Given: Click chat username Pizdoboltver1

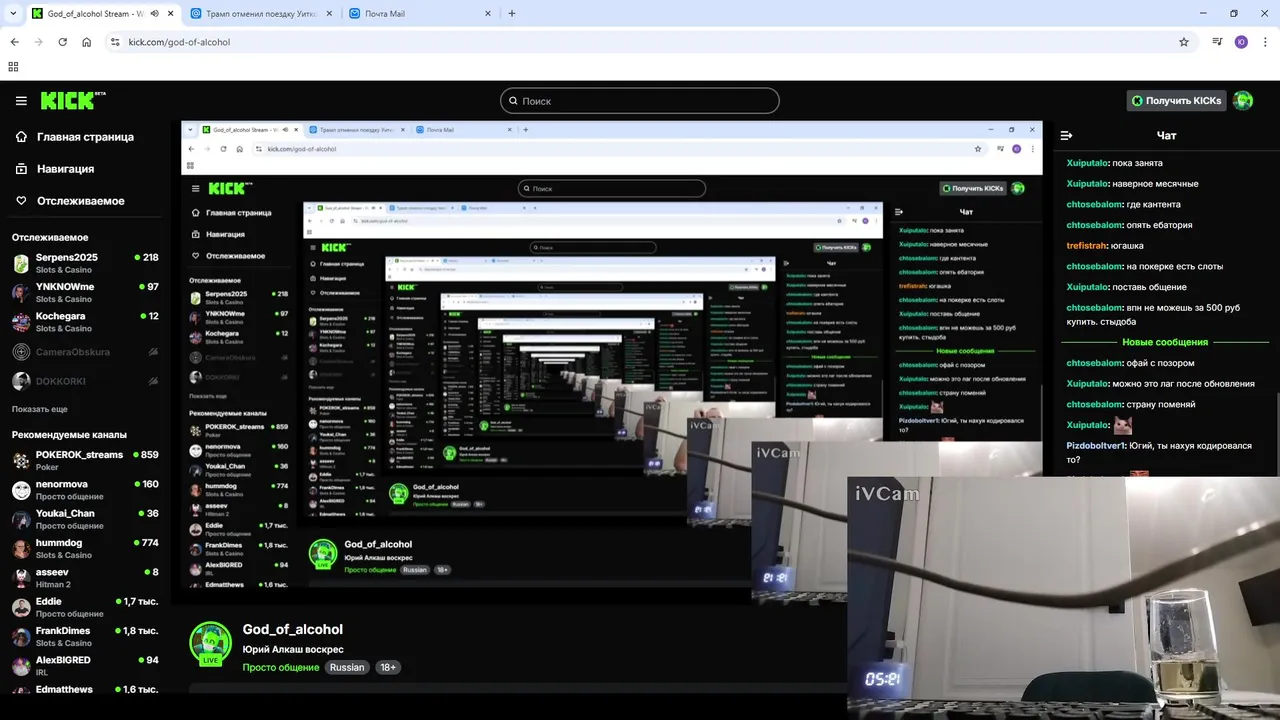Looking at the screenshot, I should pos(1096,446).
